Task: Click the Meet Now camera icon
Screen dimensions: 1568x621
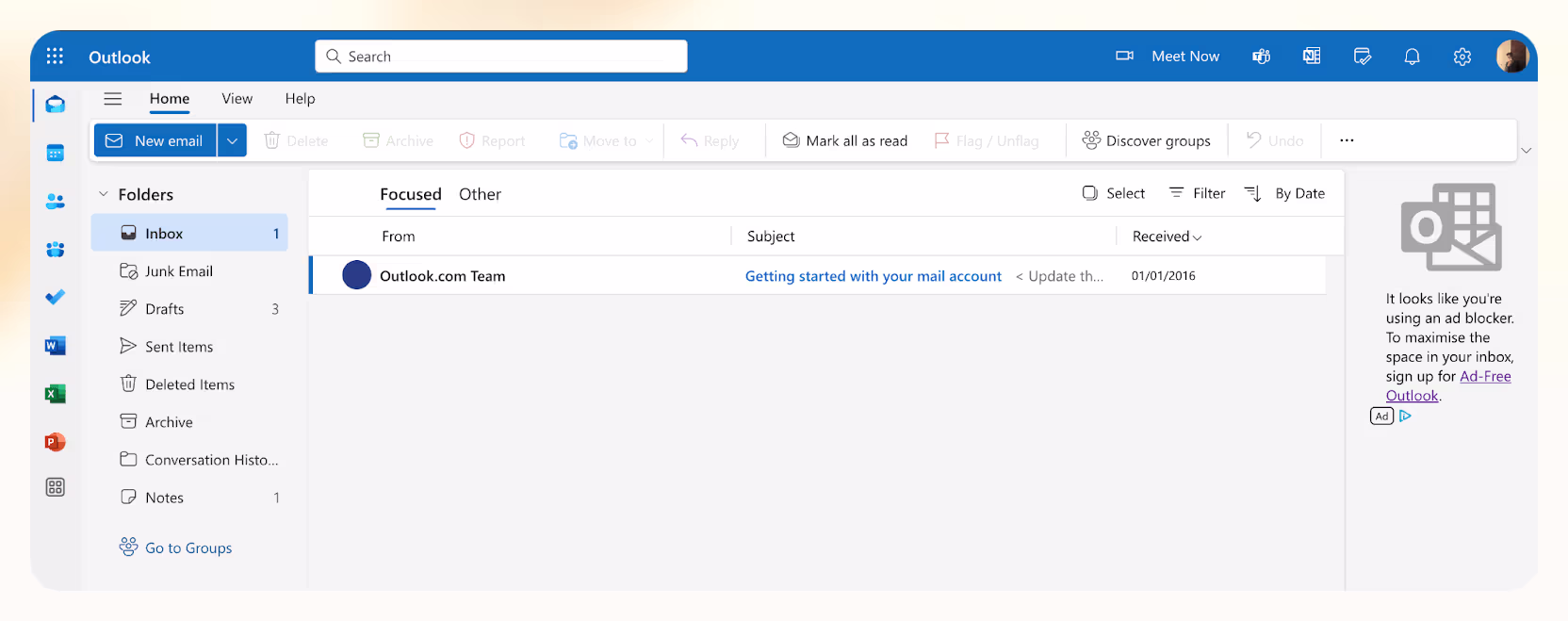Action: (1124, 57)
